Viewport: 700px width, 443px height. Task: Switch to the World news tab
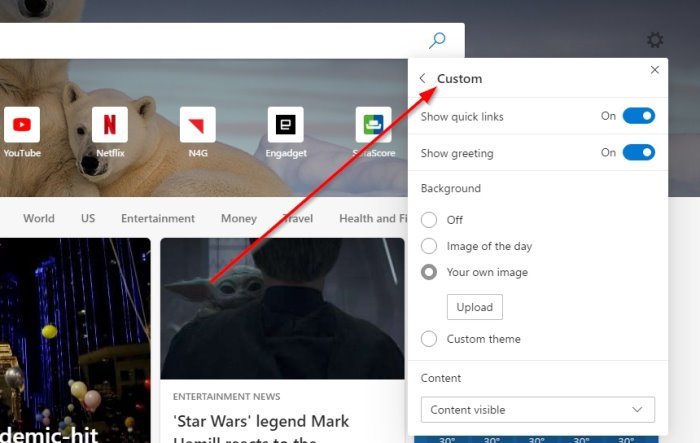pos(39,218)
